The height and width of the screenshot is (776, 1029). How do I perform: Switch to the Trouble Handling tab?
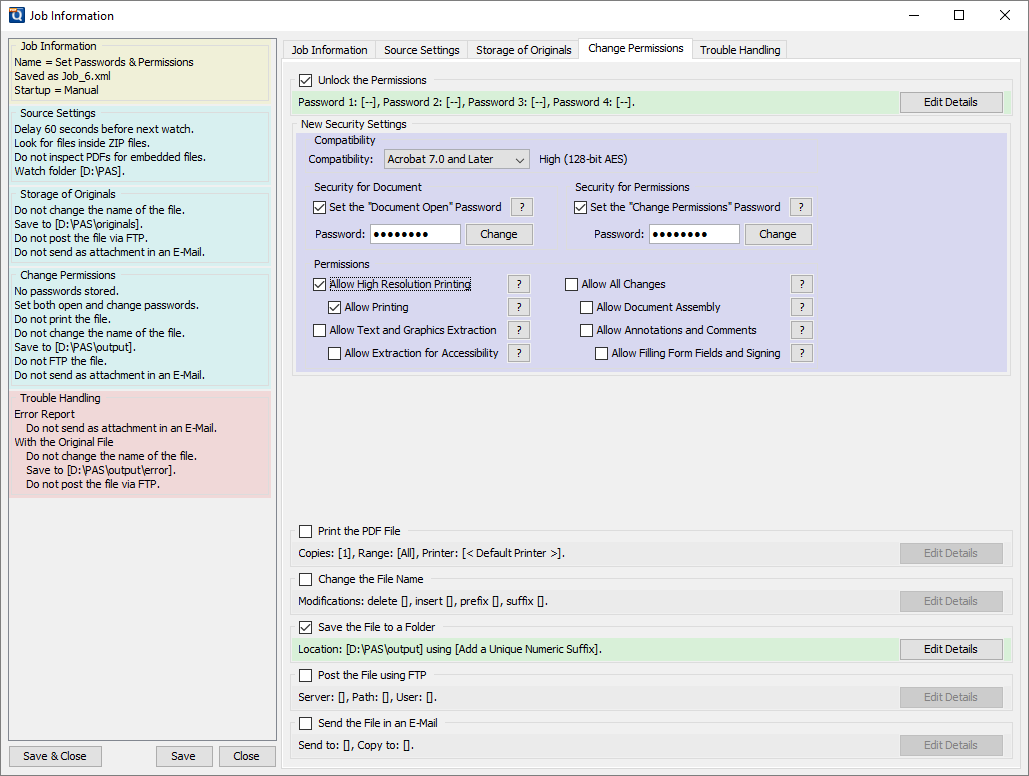click(739, 50)
